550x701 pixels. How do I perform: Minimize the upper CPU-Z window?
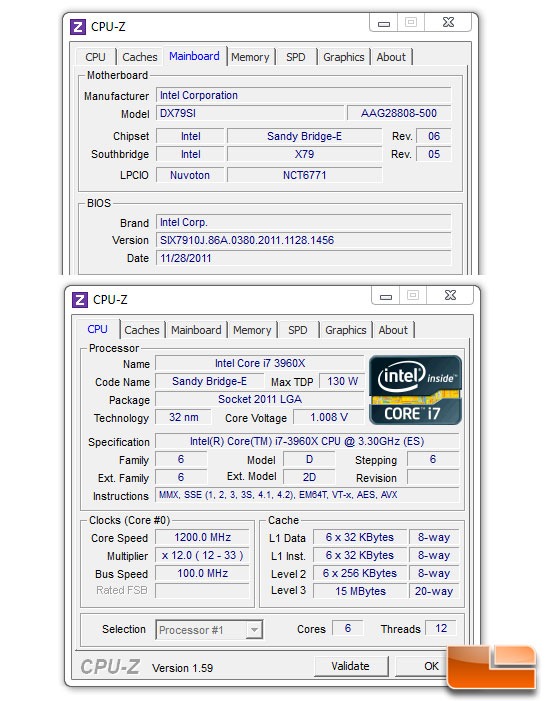pyautogui.click(x=384, y=23)
